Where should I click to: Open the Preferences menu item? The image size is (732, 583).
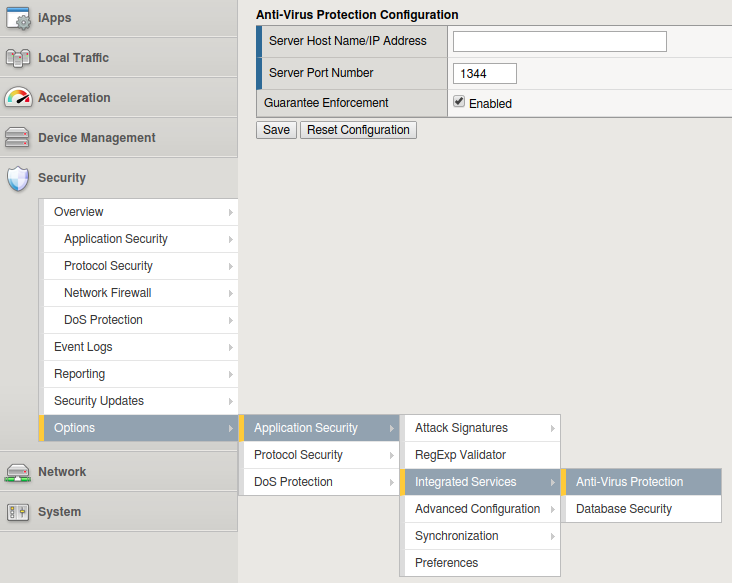[446, 563]
